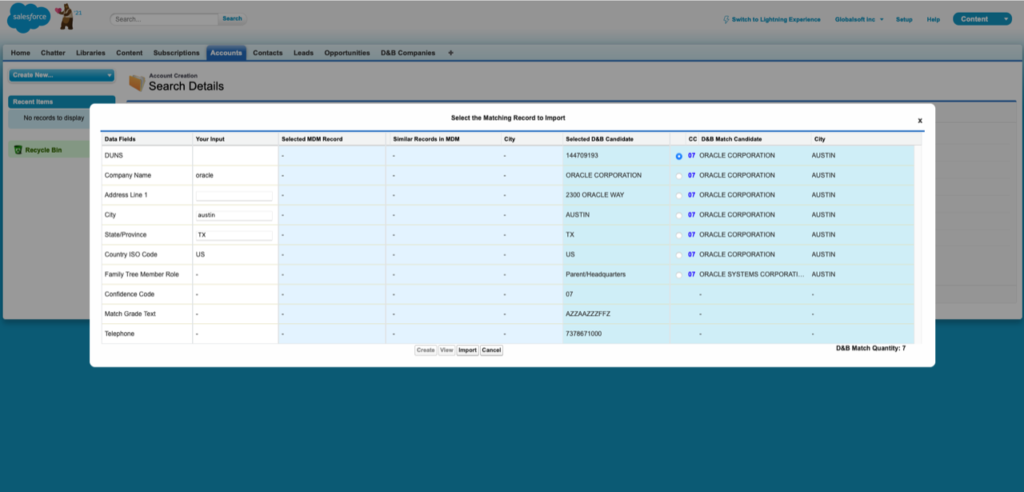Click the D&B Match Quantity: 7 label
The width and height of the screenshot is (1024, 492).
[x=871, y=349]
